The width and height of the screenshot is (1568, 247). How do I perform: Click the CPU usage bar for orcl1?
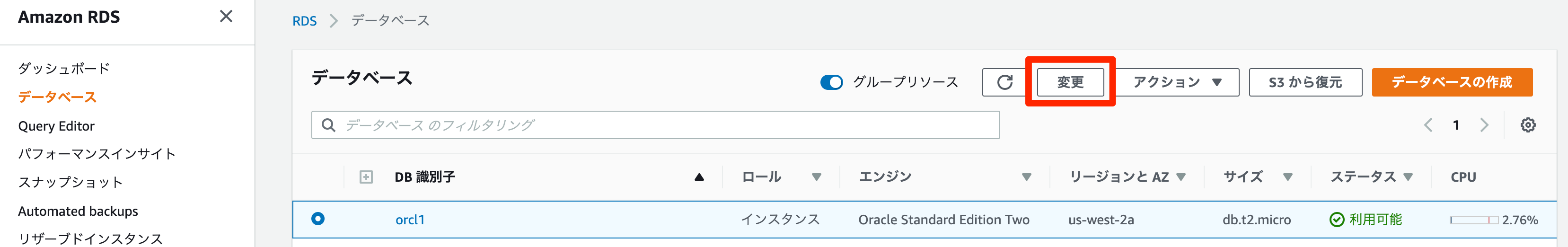tap(1474, 220)
